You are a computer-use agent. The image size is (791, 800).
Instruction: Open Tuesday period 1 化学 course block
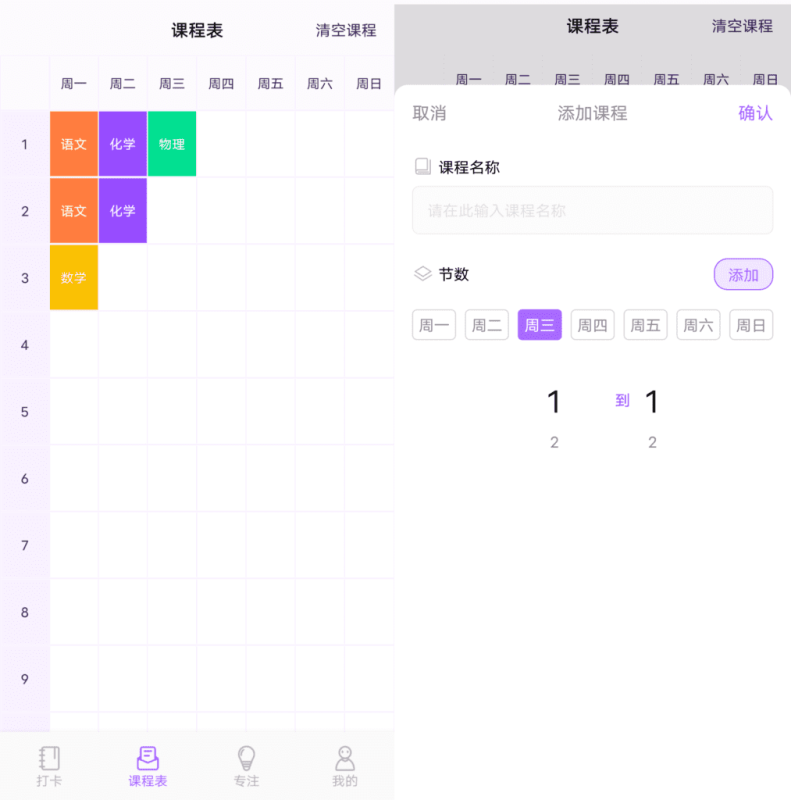click(122, 144)
